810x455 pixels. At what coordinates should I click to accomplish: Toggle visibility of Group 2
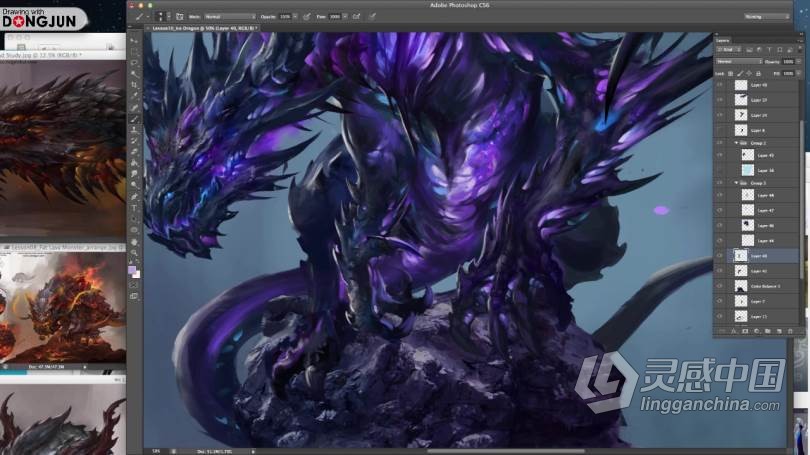click(720, 143)
